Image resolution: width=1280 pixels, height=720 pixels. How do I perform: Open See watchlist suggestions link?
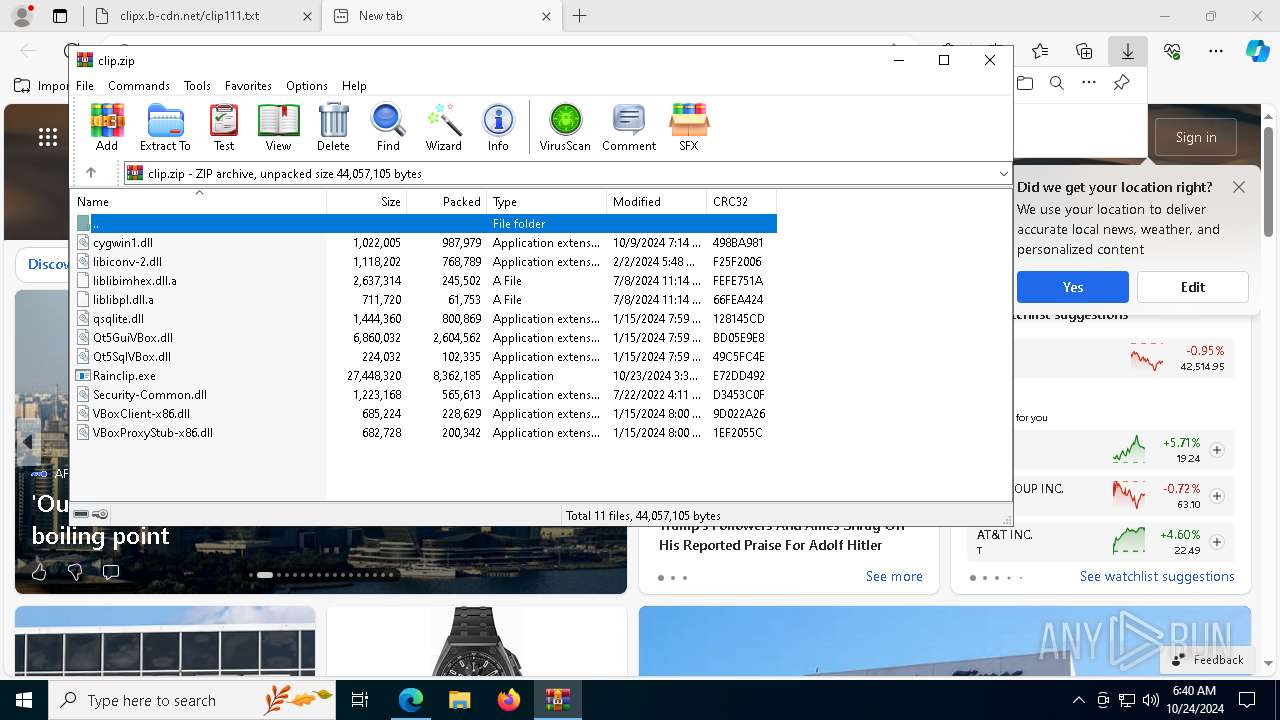click(x=1157, y=576)
